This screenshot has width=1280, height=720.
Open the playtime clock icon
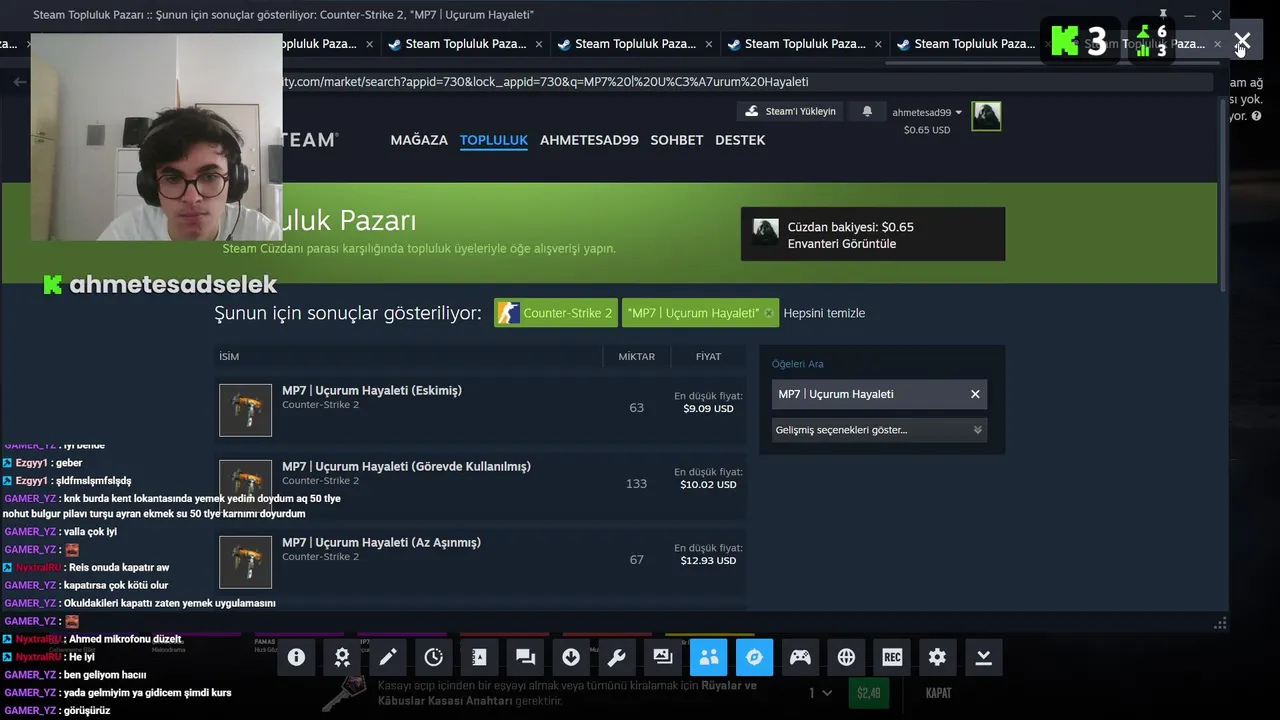434,657
